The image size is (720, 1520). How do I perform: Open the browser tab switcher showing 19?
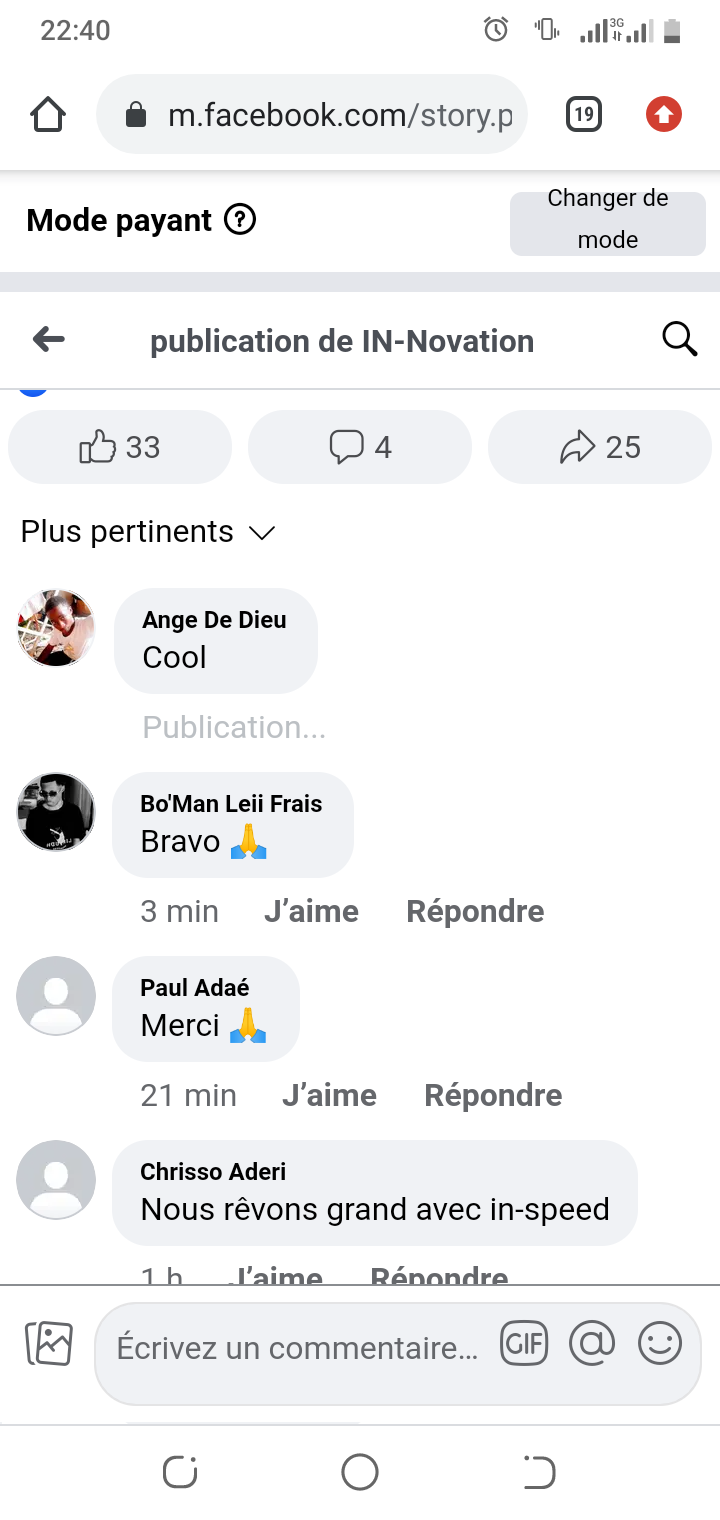click(584, 115)
